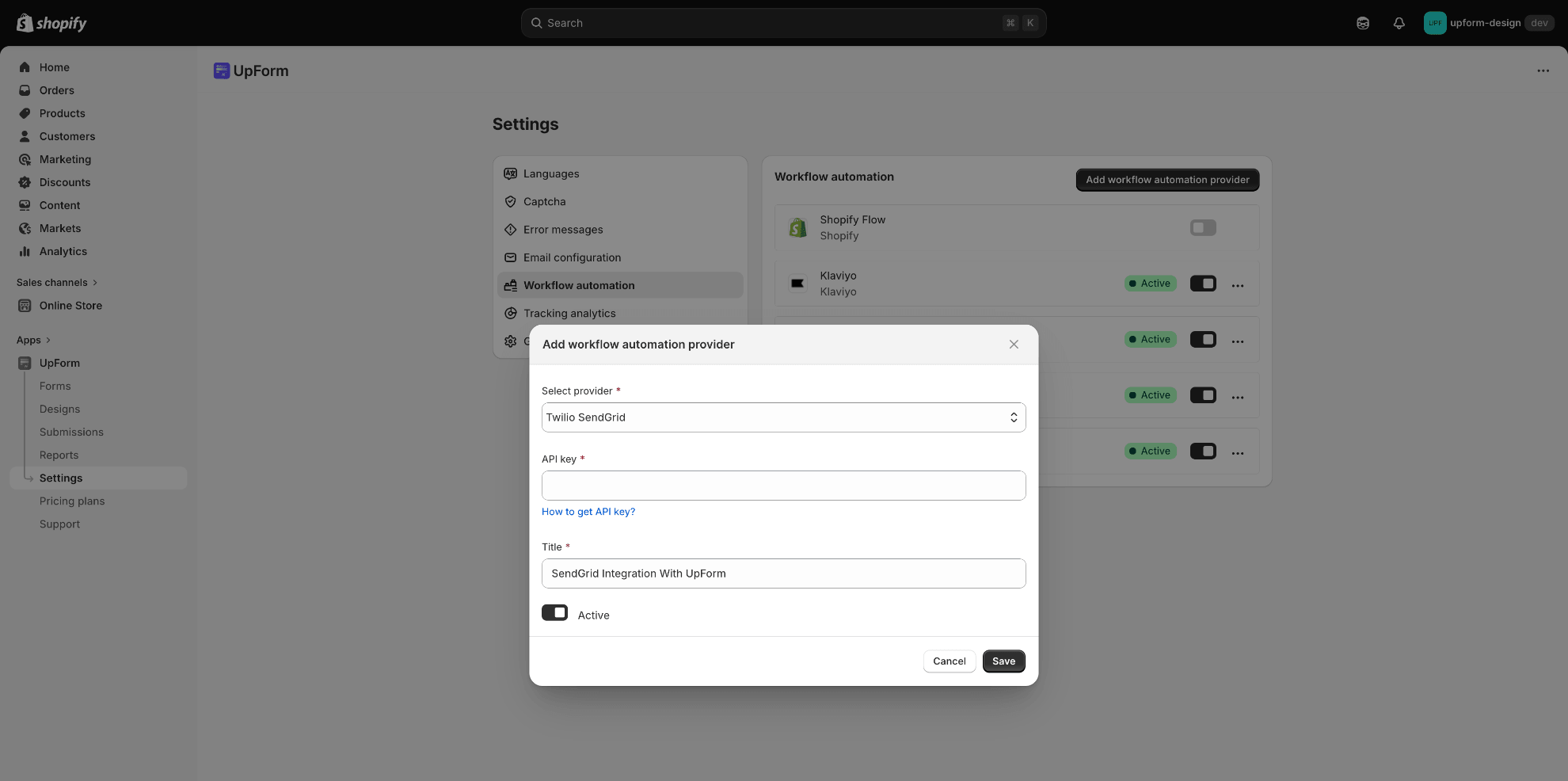Viewport: 1568px width, 781px height.
Task: Open the How to get API key link
Action: click(x=588, y=512)
